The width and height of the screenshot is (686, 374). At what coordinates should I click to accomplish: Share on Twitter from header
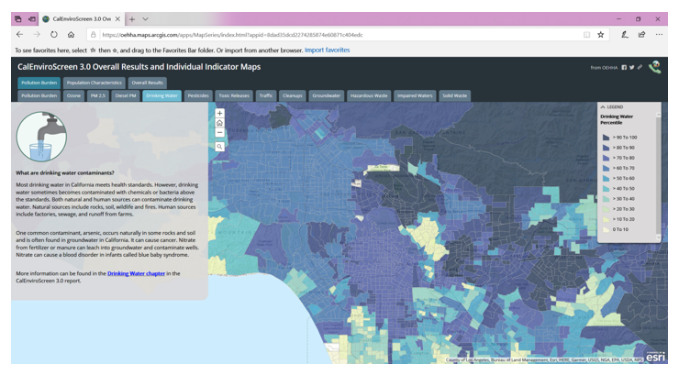coord(632,67)
